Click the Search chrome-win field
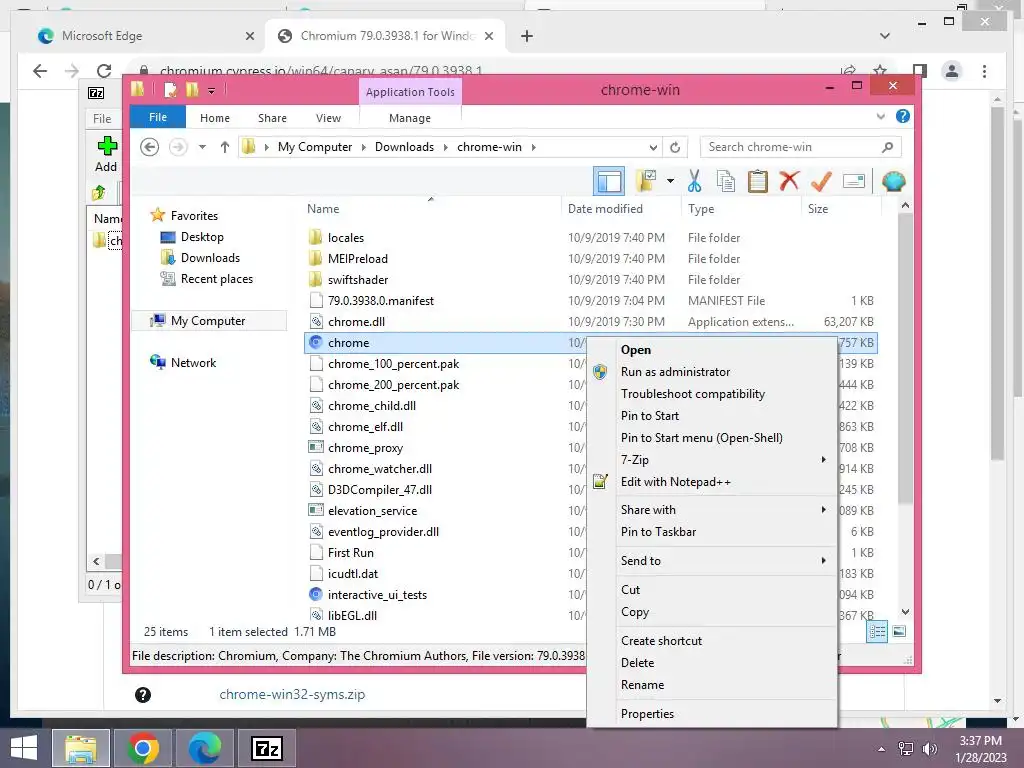Viewport: 1024px width, 768px height. pyautogui.click(x=800, y=147)
